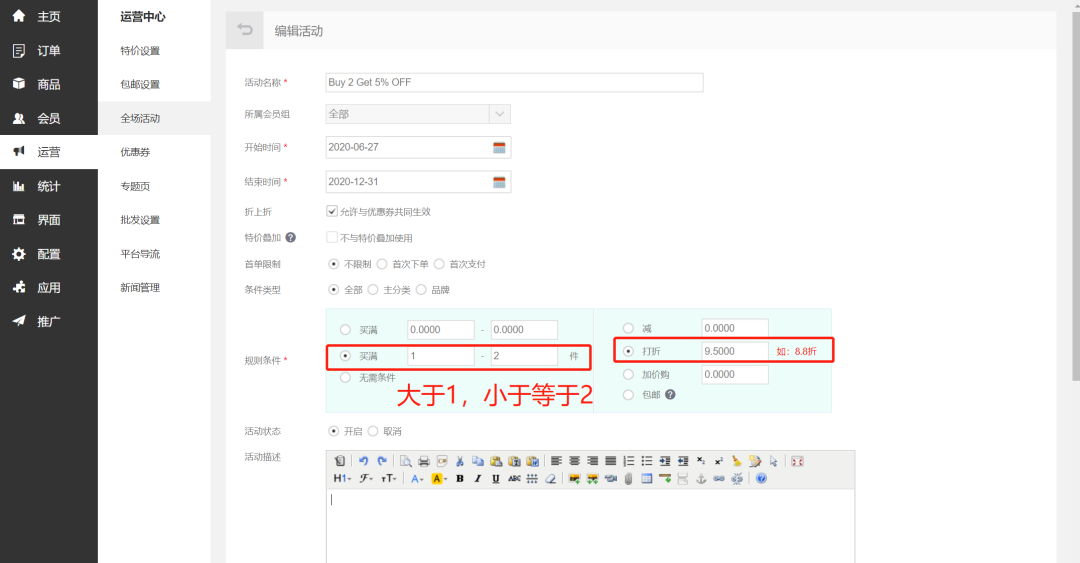Toggle editor fullscreen mode icon
Viewport: 1080px width, 563px height.
(x=798, y=461)
